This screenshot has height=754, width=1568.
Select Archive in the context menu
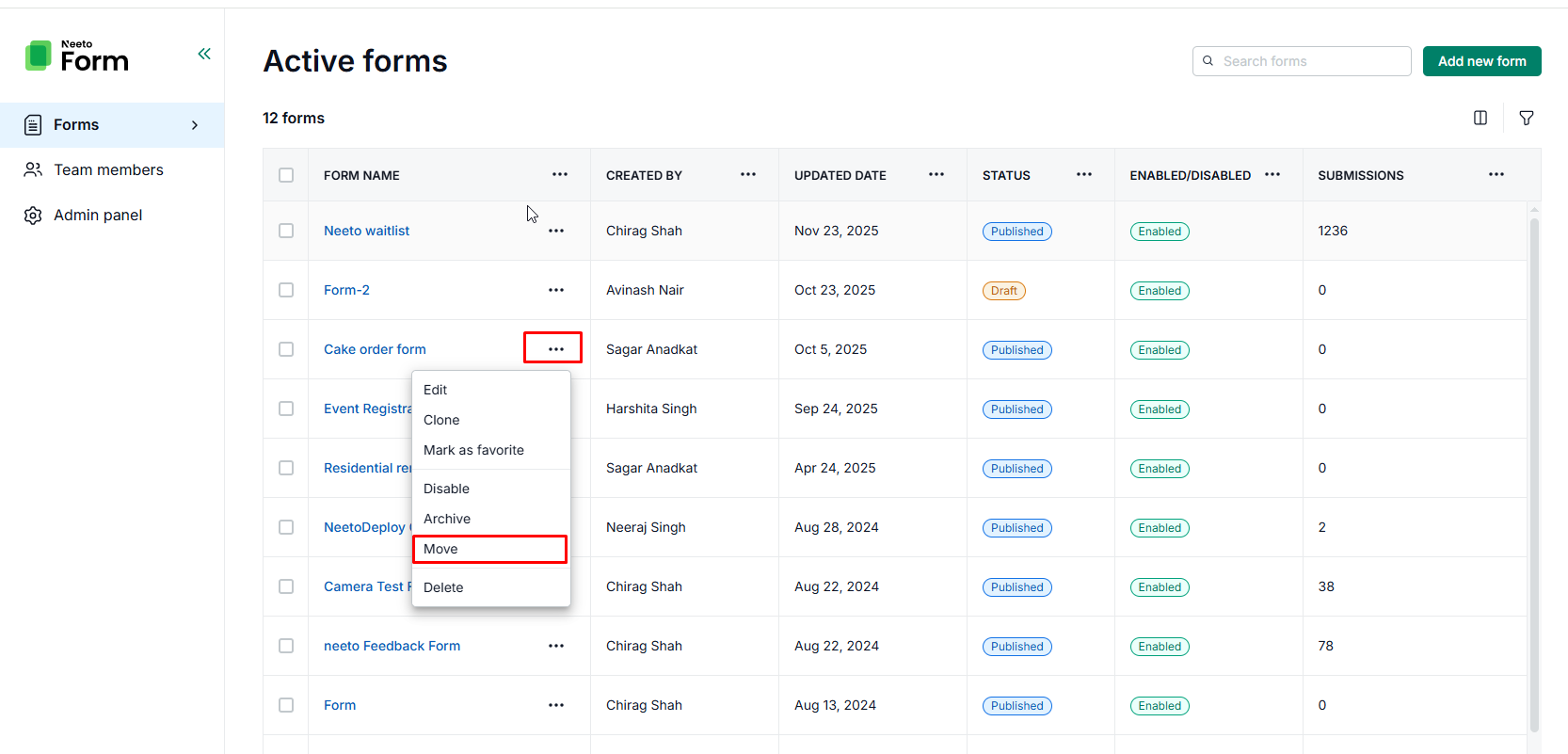coord(447,519)
